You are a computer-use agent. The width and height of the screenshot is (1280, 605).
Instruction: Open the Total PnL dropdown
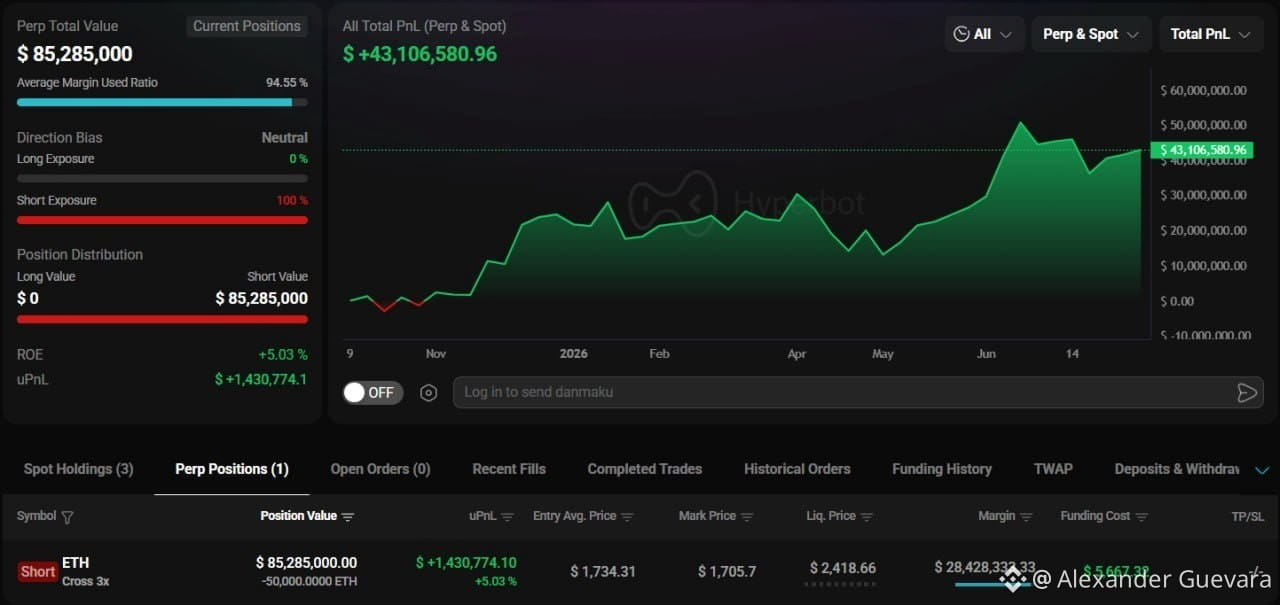(x=1210, y=34)
